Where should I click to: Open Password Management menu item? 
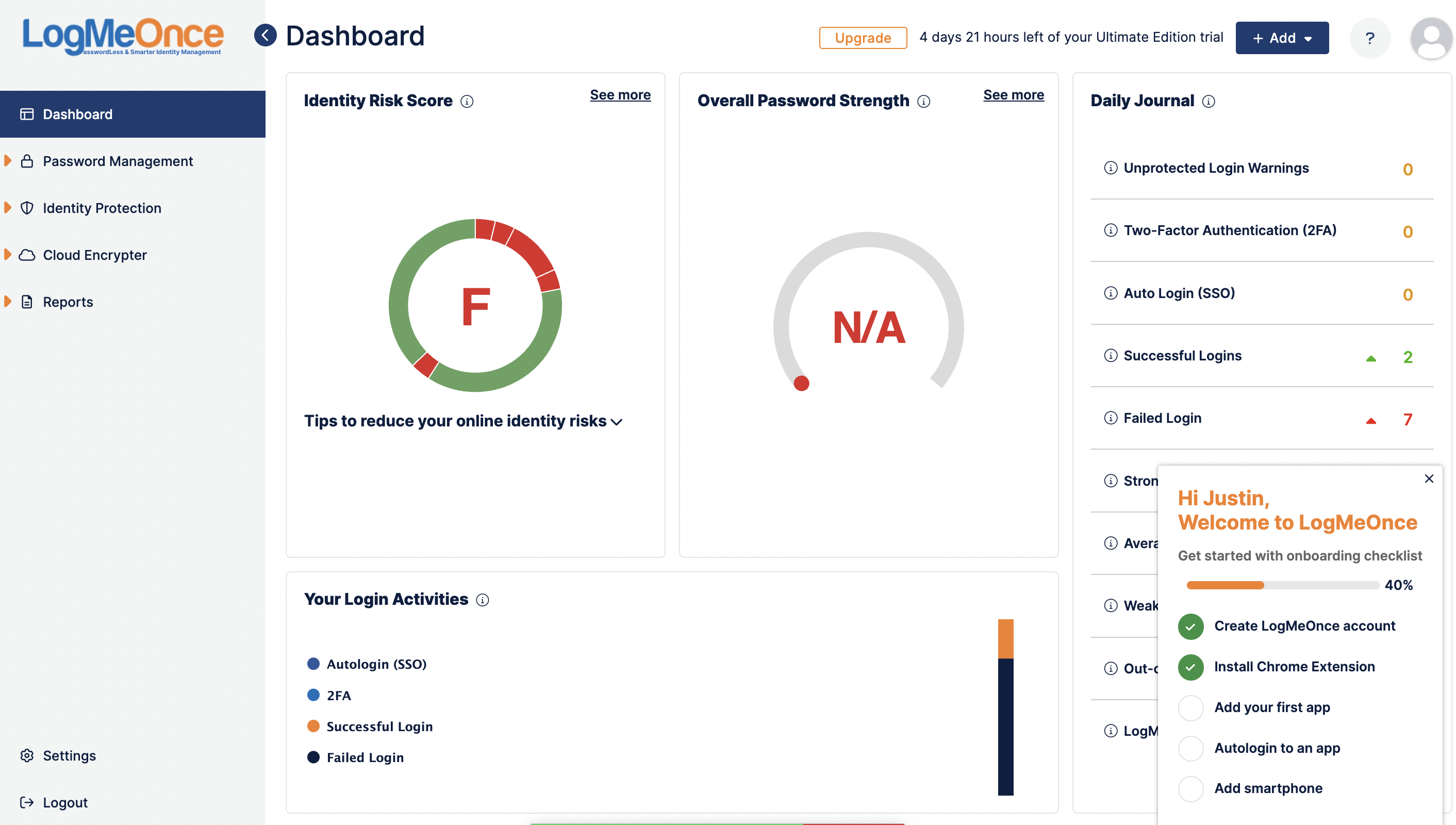pyautogui.click(x=133, y=161)
